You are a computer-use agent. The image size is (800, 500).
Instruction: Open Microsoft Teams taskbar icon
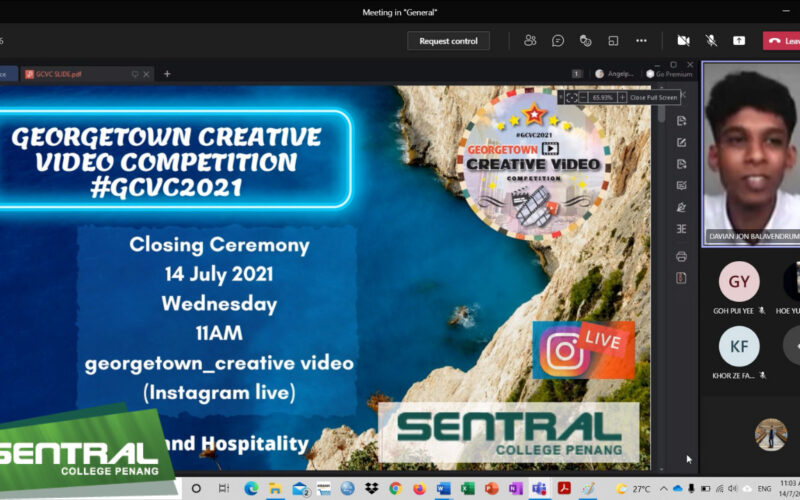tap(539, 488)
